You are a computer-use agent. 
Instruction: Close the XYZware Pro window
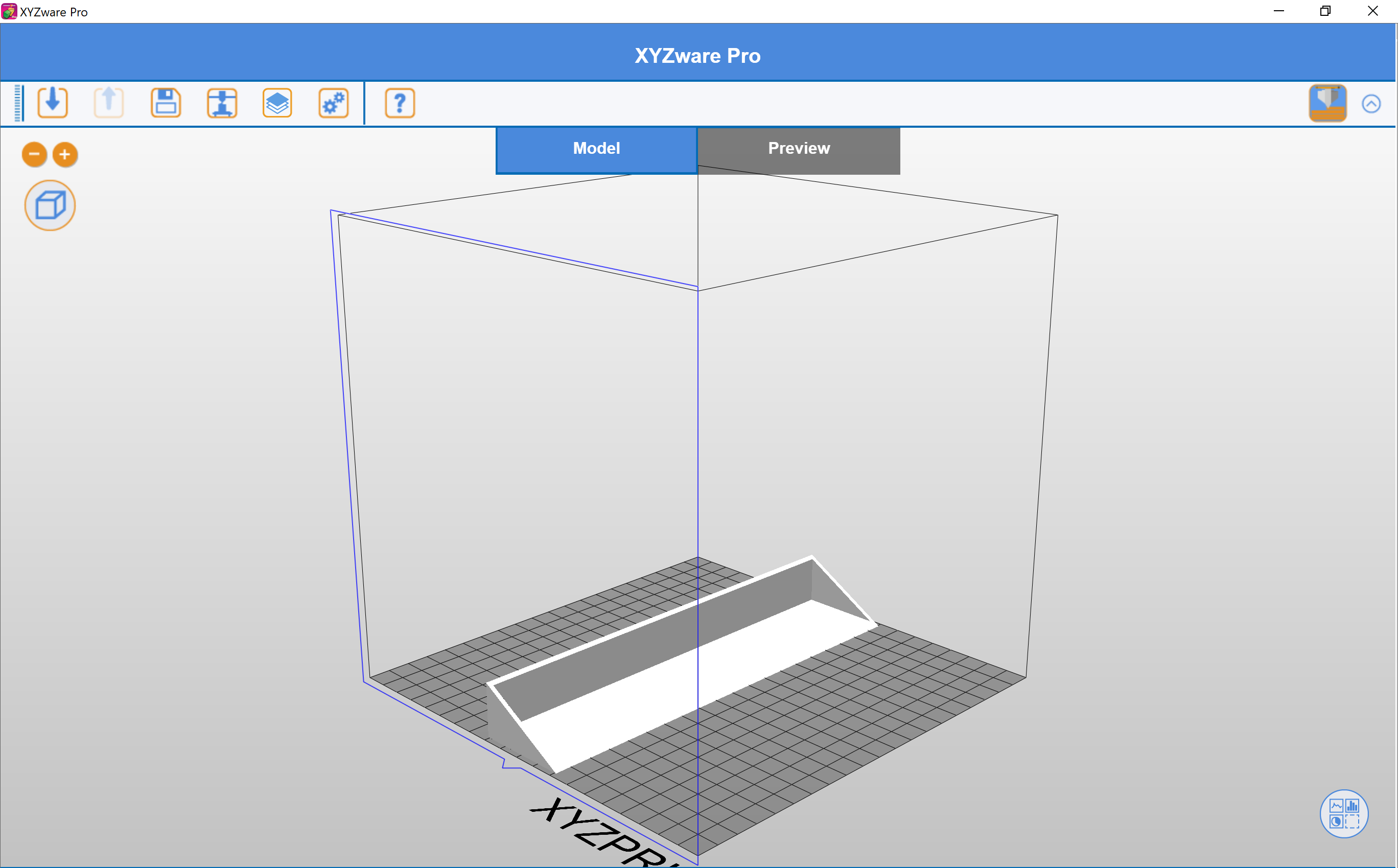[1373, 11]
